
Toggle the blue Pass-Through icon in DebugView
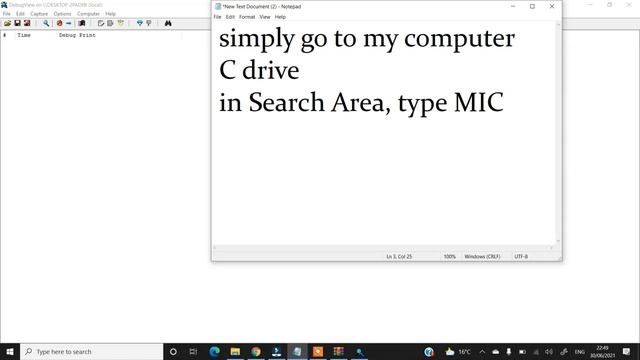coord(69,23)
